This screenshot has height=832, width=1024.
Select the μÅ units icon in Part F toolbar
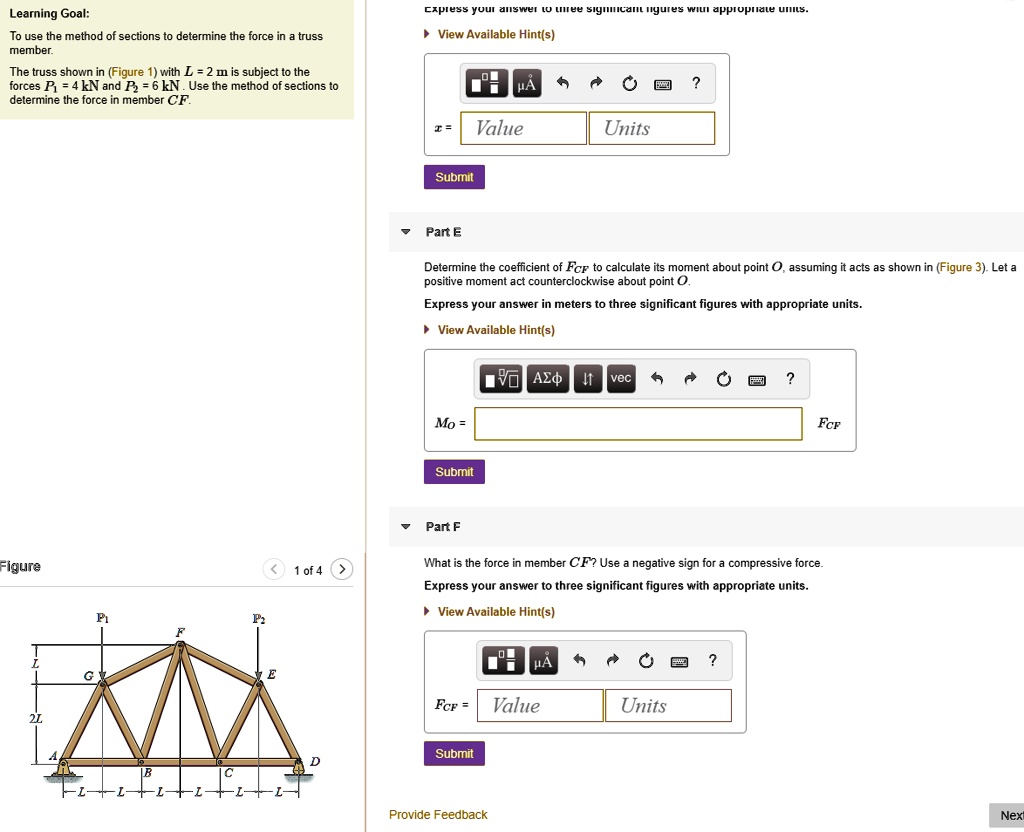[543, 660]
